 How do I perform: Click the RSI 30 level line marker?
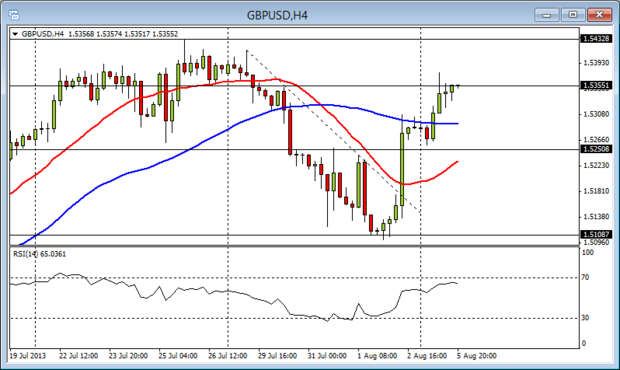pyautogui.click(x=585, y=318)
